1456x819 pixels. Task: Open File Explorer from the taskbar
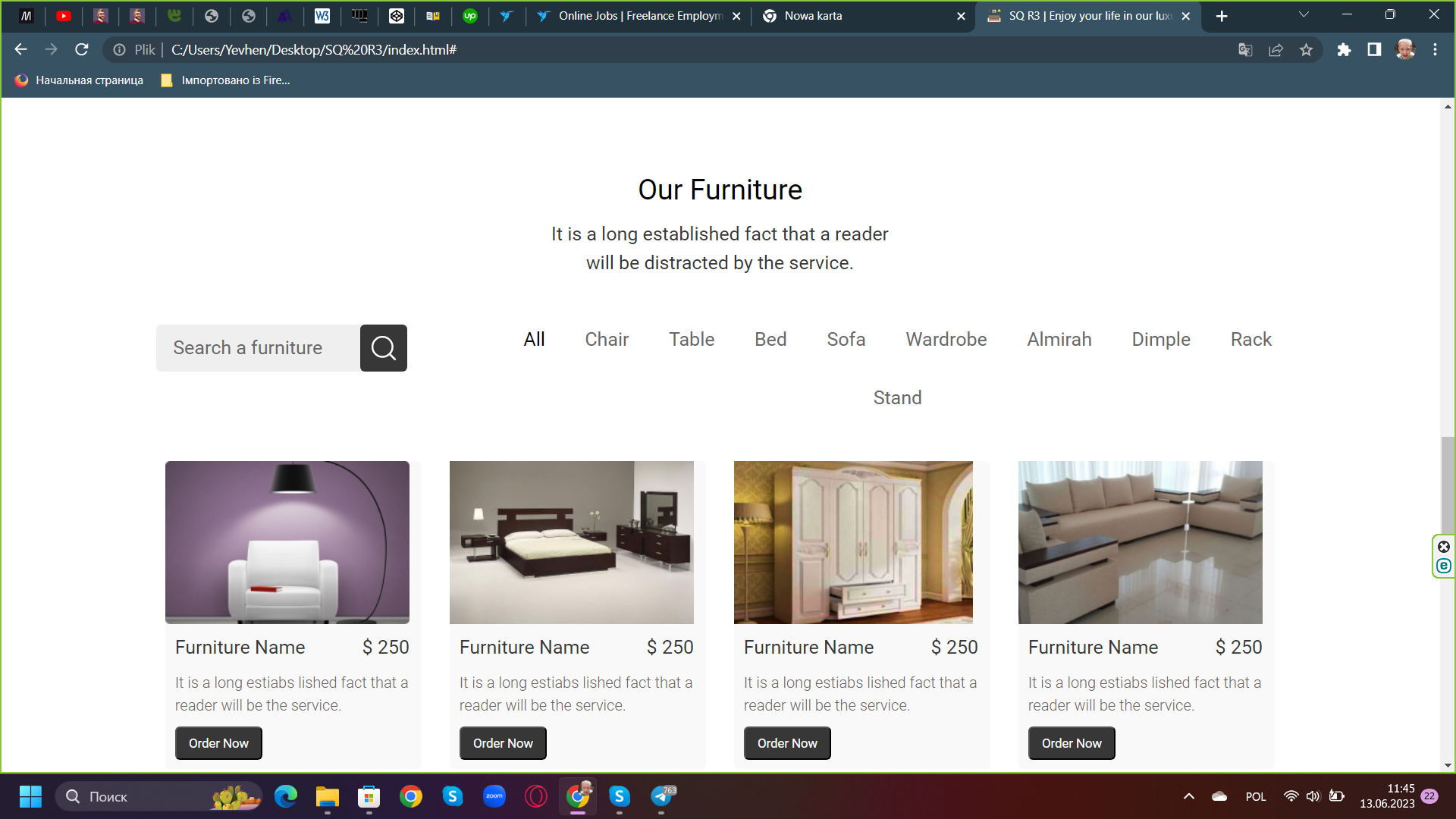coord(328,796)
